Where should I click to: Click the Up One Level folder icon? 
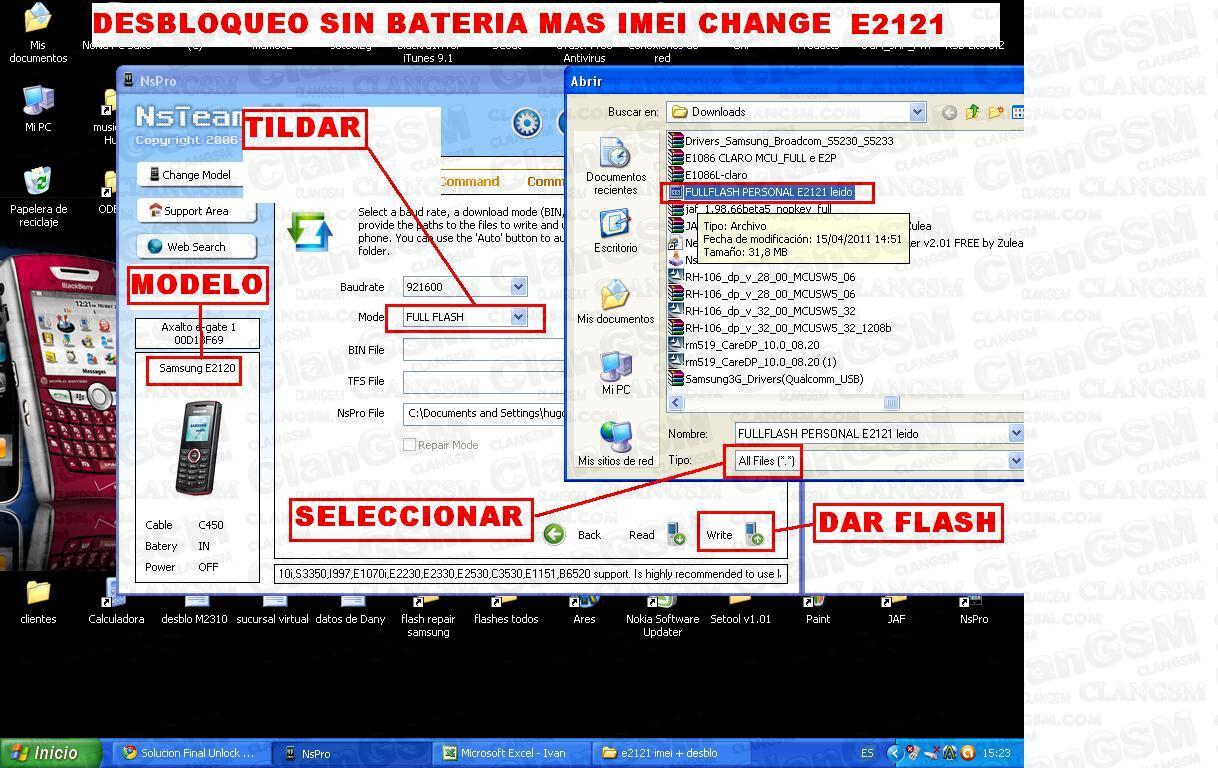(x=972, y=112)
